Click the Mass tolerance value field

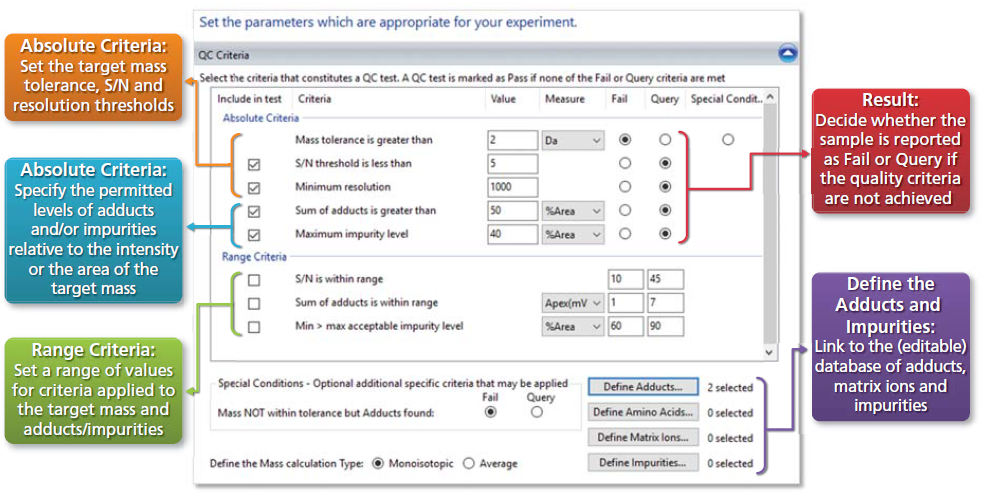[512, 141]
